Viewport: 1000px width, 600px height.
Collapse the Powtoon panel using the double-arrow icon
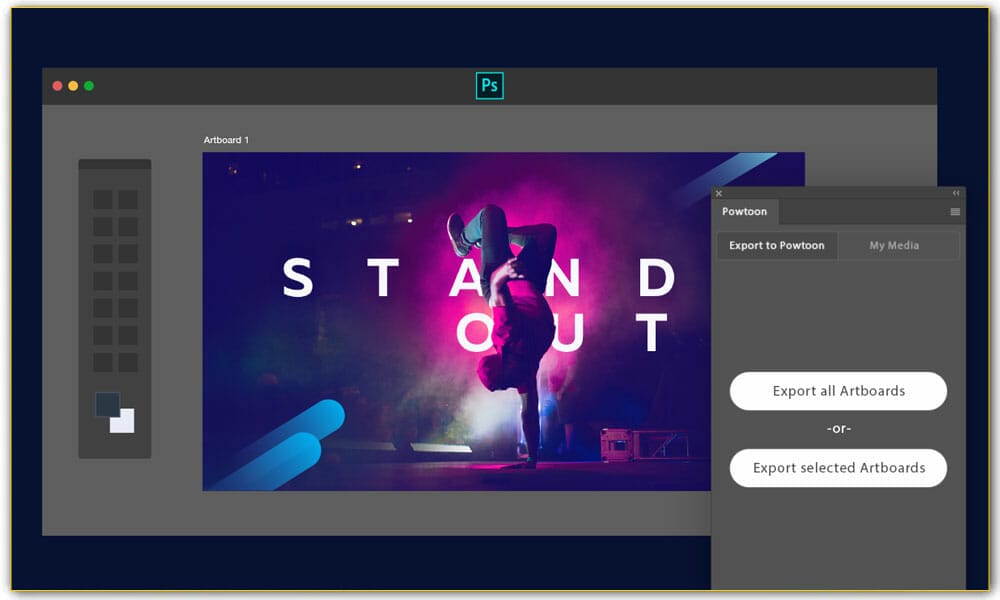coord(956,193)
